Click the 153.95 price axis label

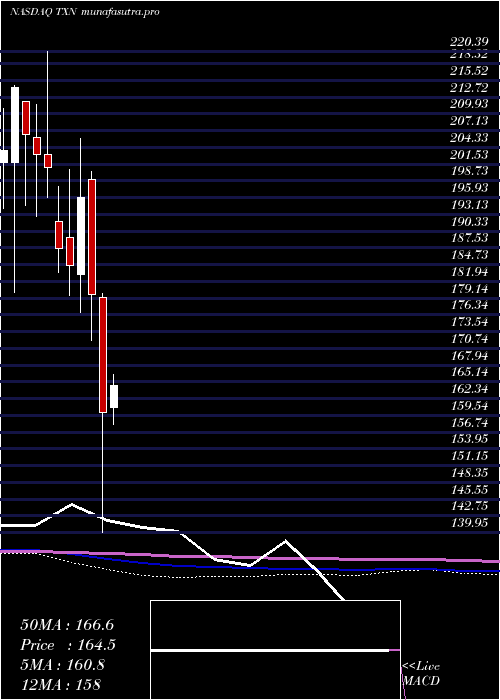coord(469,439)
